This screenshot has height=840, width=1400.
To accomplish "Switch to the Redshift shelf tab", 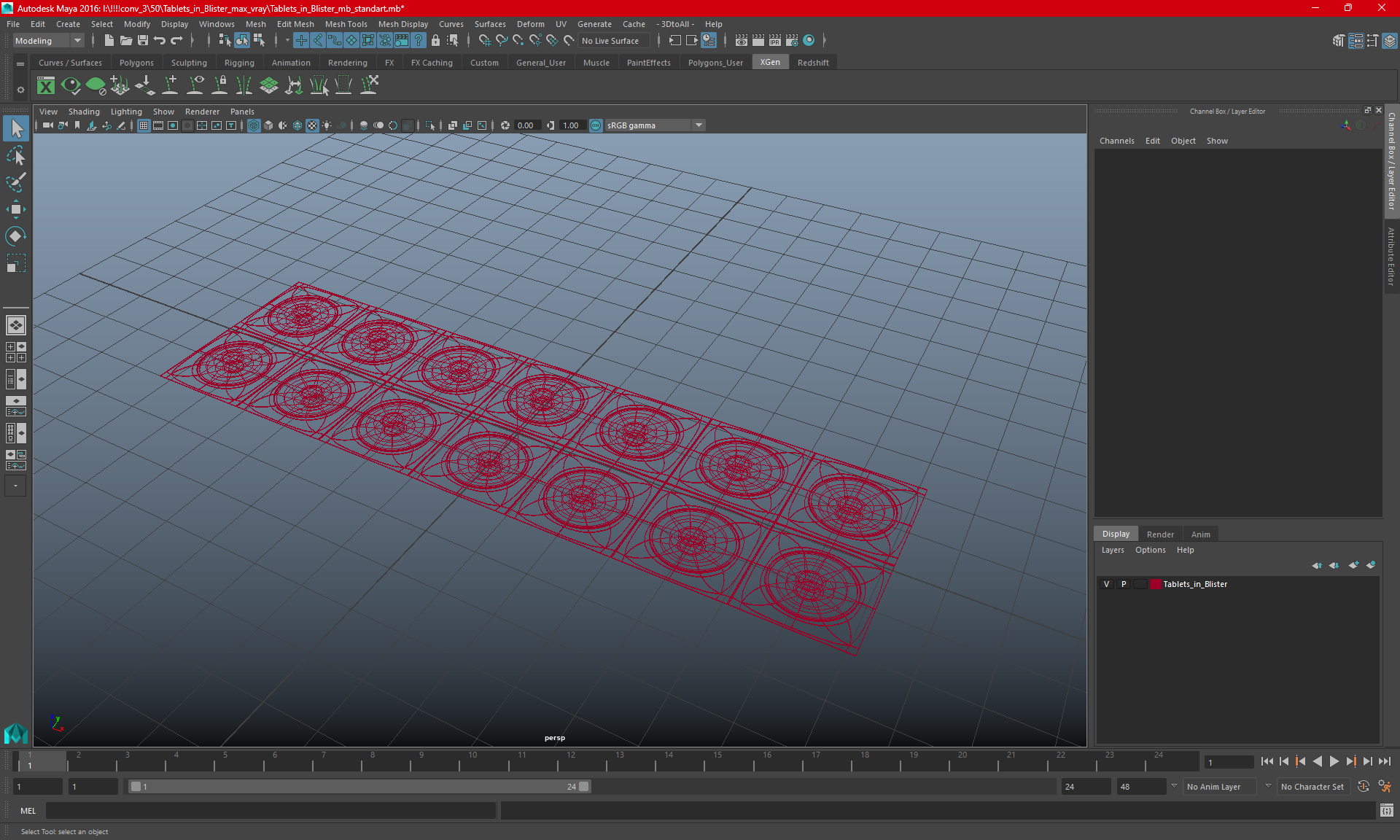I will (813, 63).
